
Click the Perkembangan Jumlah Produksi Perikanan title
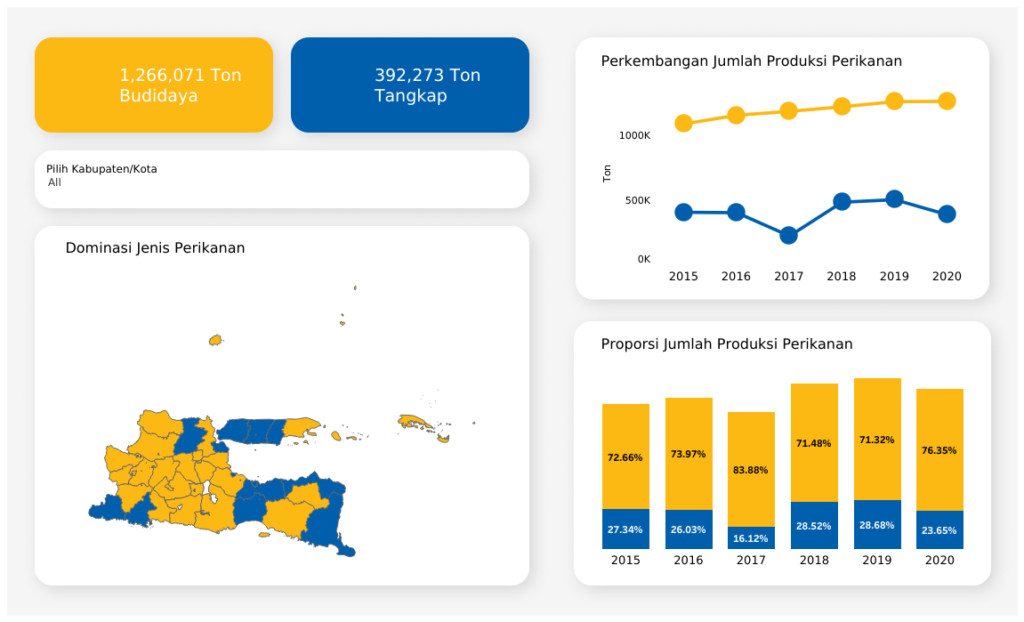751,61
